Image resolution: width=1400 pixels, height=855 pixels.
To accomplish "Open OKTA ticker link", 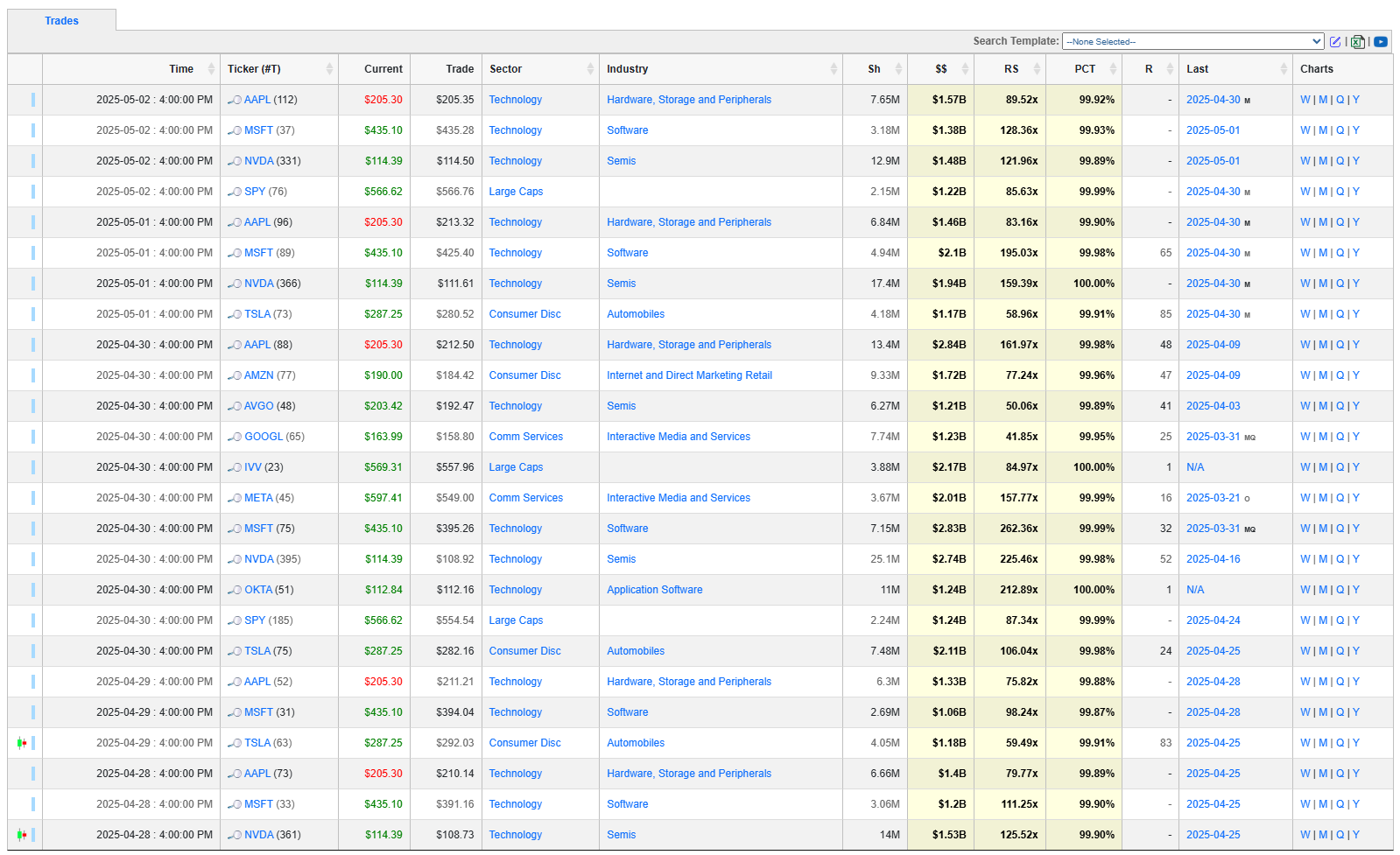I will (258, 590).
